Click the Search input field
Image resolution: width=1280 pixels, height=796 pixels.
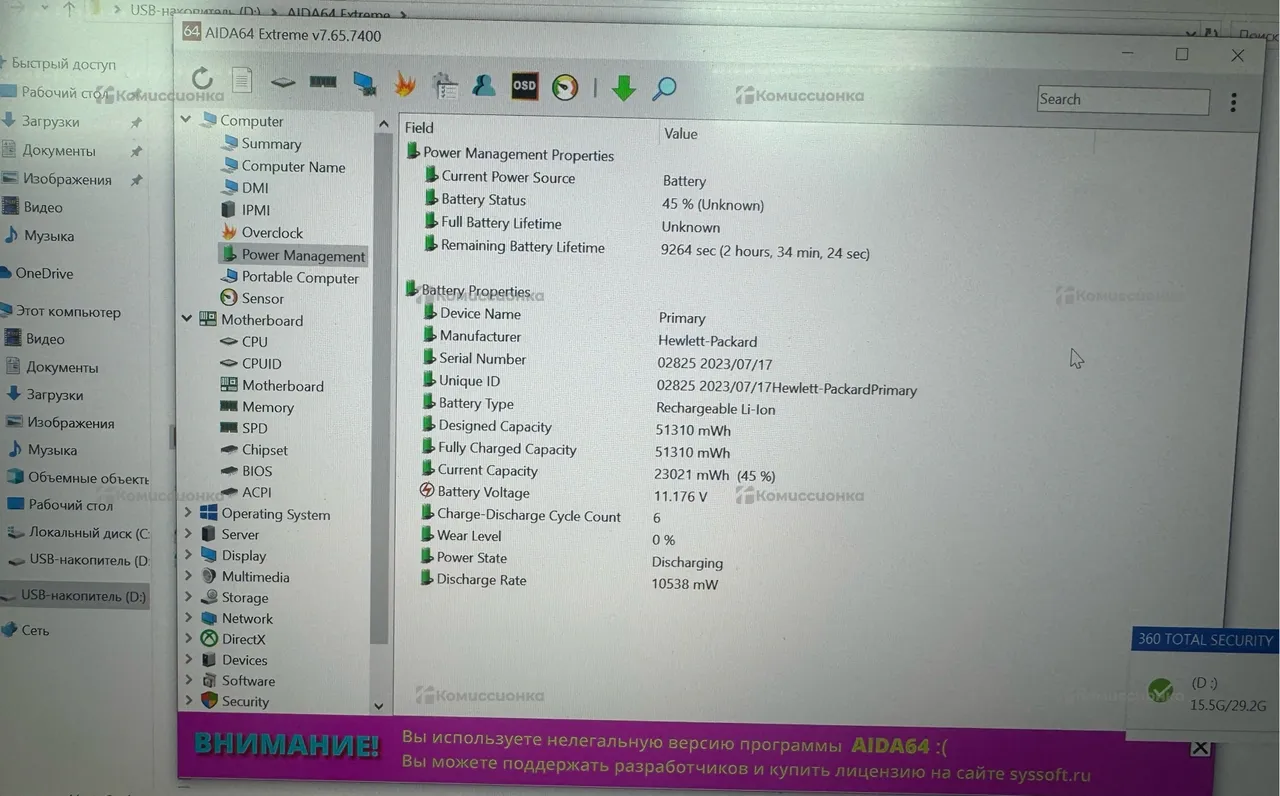click(1122, 100)
